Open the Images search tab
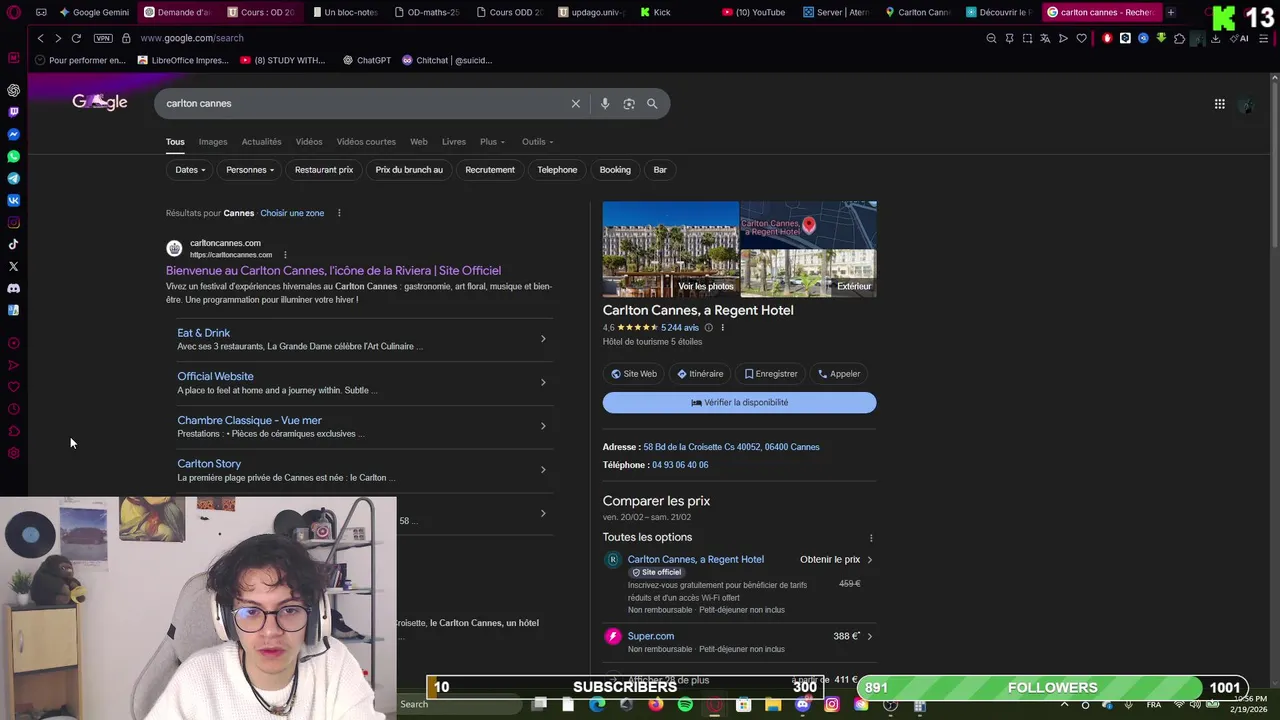This screenshot has width=1280, height=720. [x=213, y=141]
